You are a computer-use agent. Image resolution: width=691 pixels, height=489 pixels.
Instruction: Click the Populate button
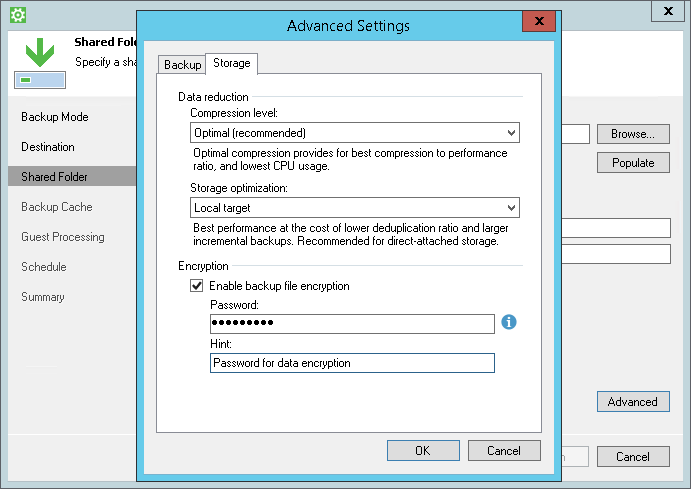coord(633,163)
